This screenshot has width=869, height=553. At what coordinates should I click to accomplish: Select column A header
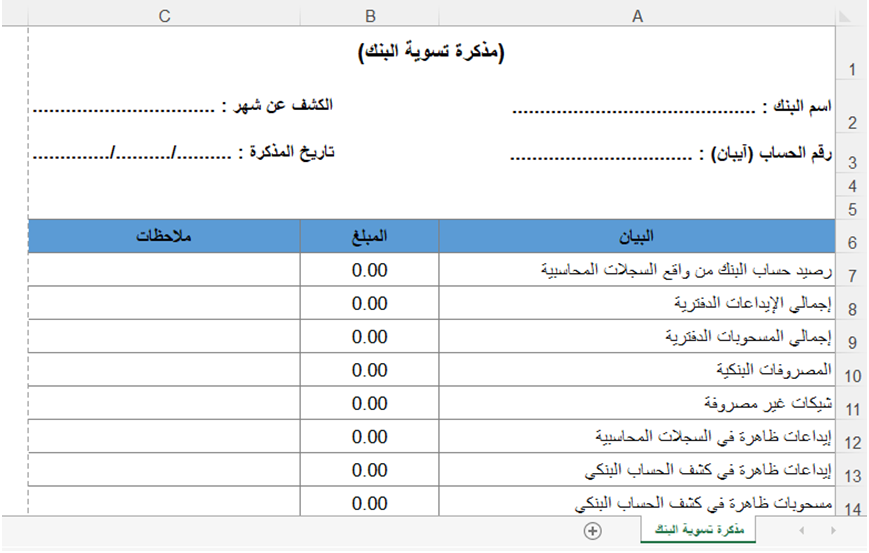[x=636, y=15]
